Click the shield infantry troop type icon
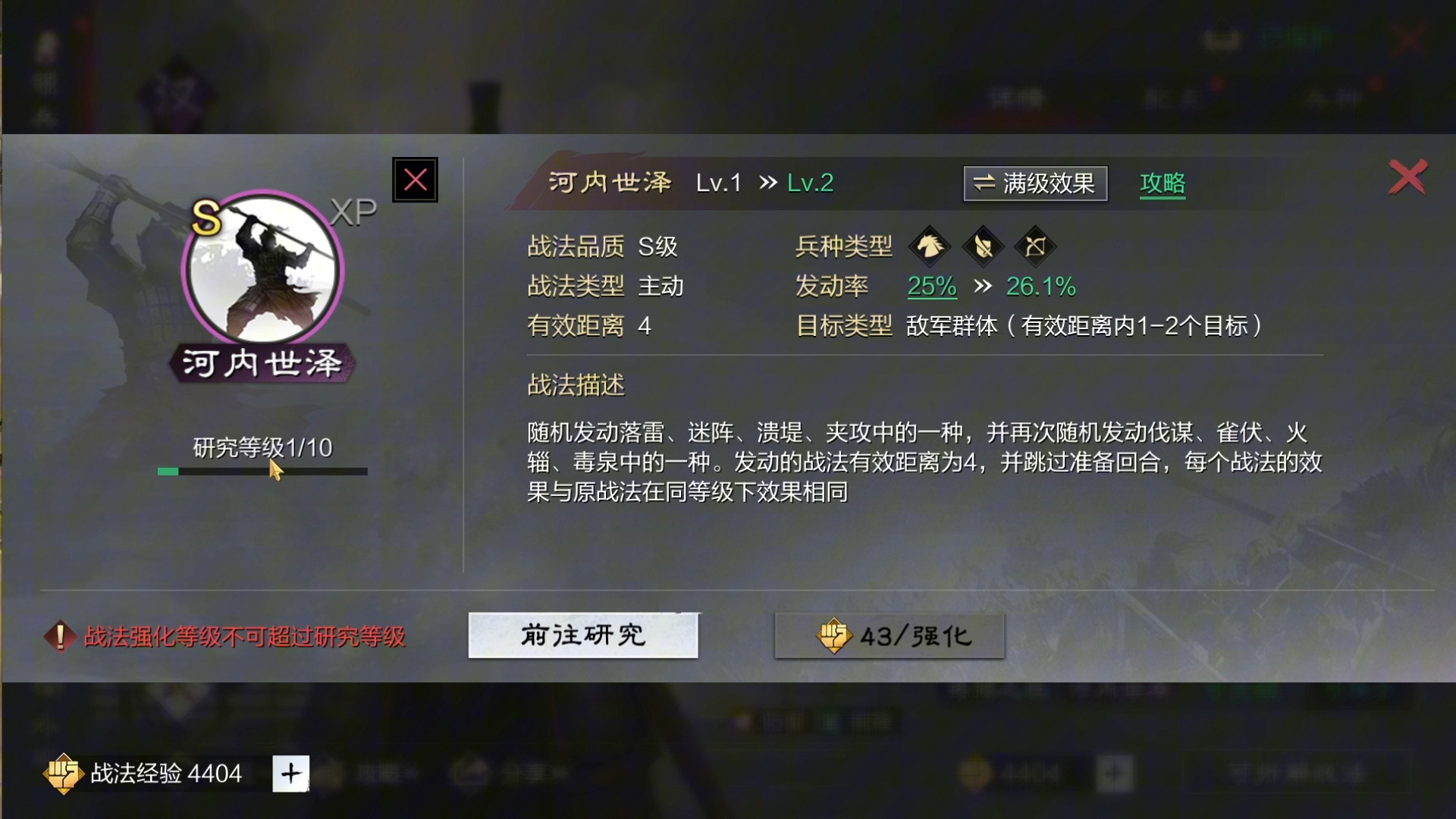1456x819 pixels. [983, 246]
